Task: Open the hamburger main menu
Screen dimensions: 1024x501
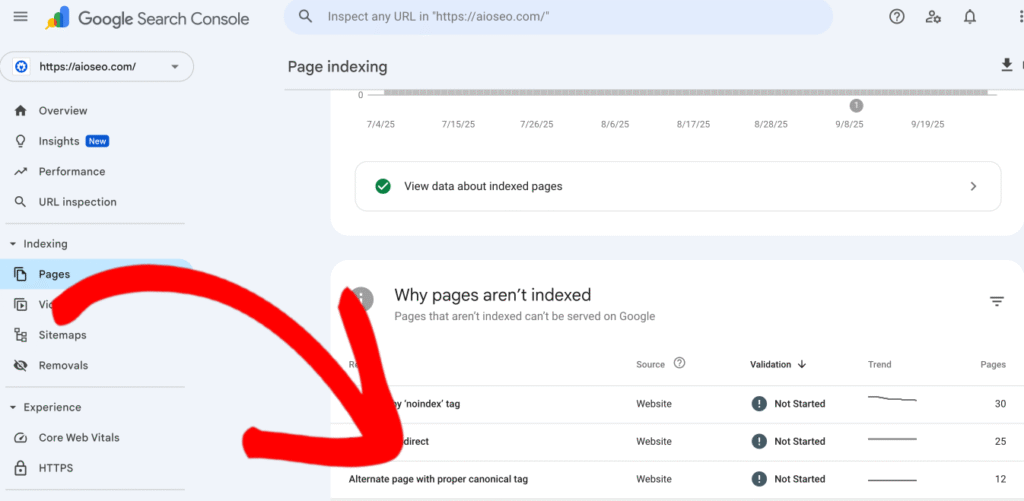Action: tap(20, 17)
